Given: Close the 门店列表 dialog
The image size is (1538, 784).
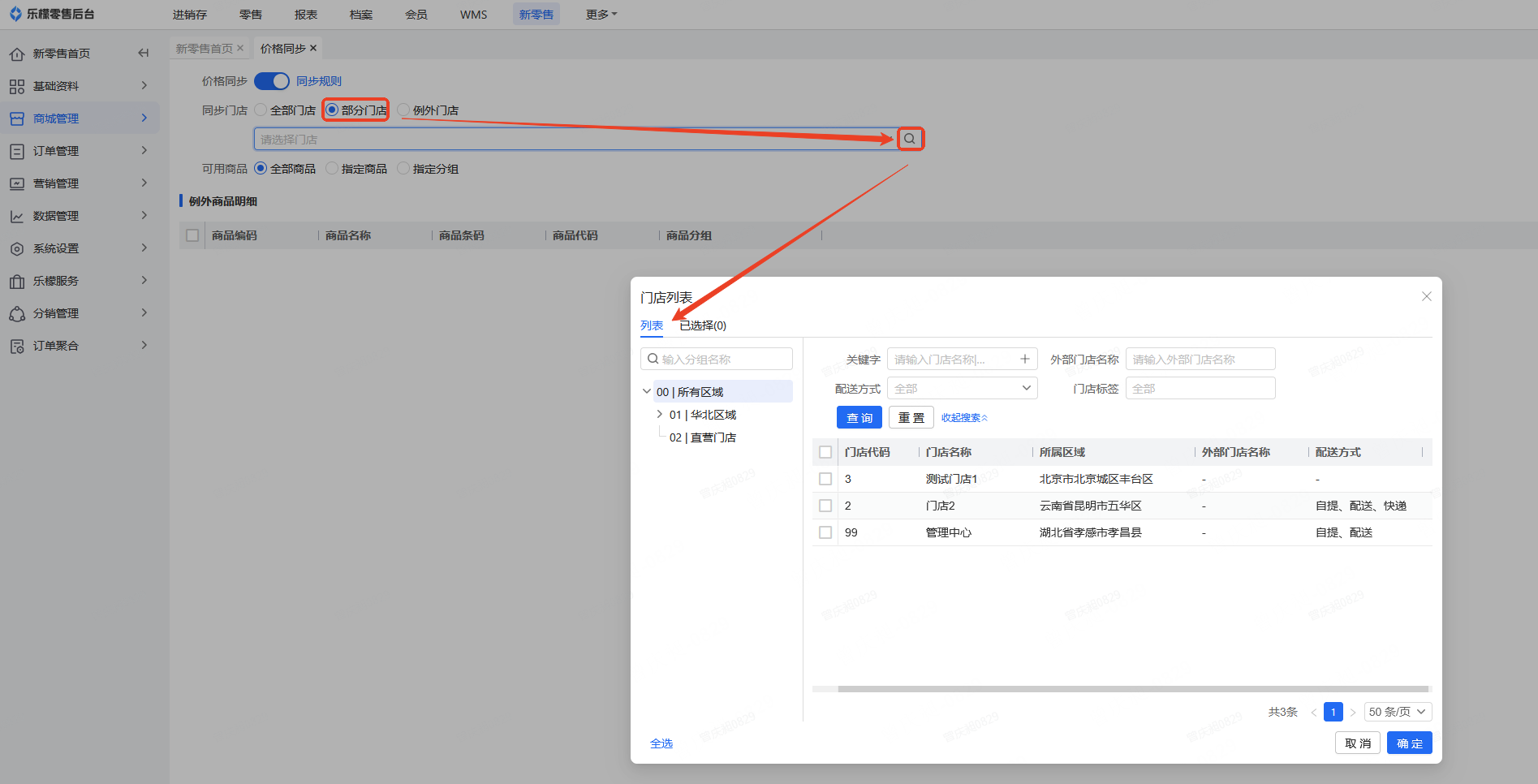Looking at the screenshot, I should (x=1426, y=296).
